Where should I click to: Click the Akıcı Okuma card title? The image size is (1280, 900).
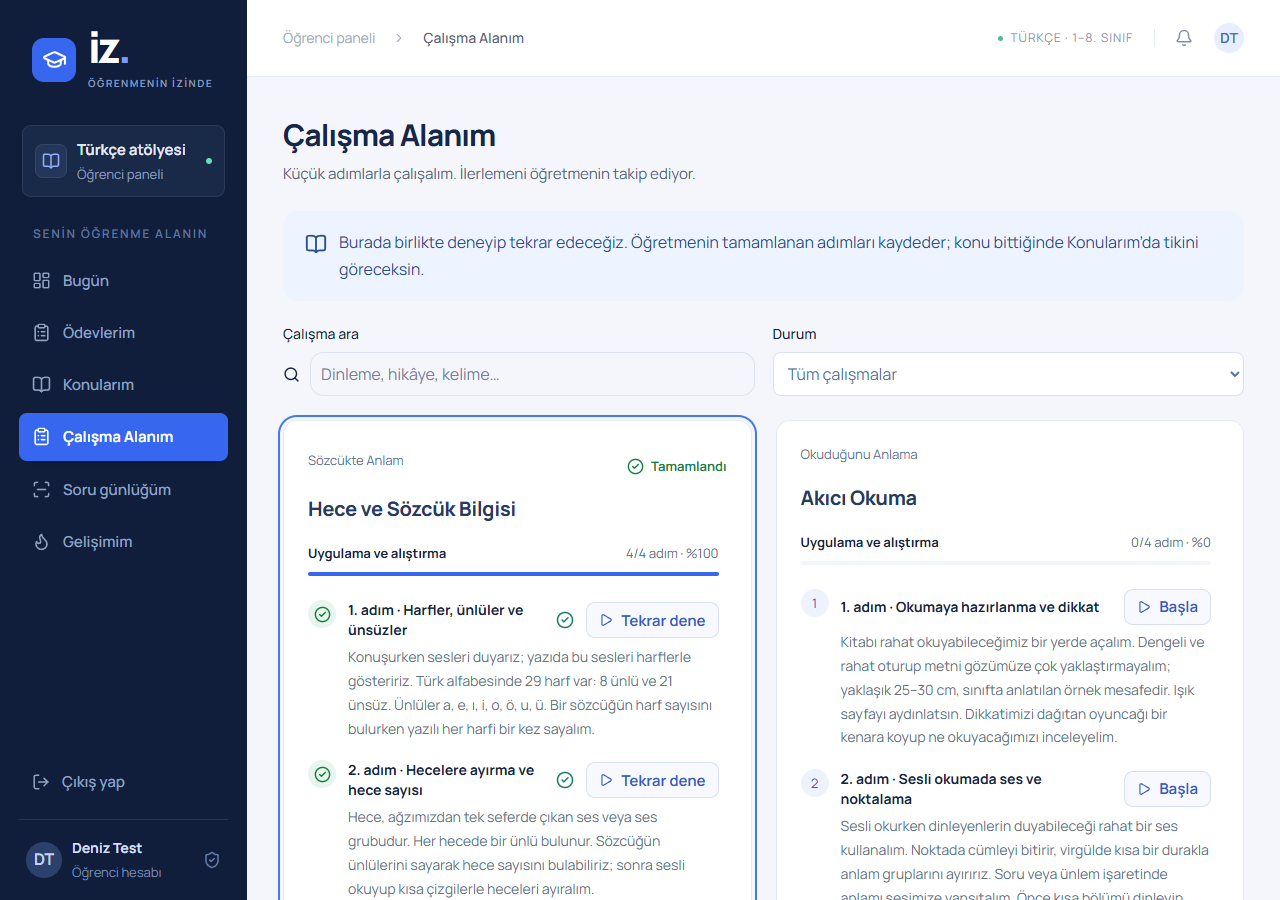pyautogui.click(x=859, y=498)
